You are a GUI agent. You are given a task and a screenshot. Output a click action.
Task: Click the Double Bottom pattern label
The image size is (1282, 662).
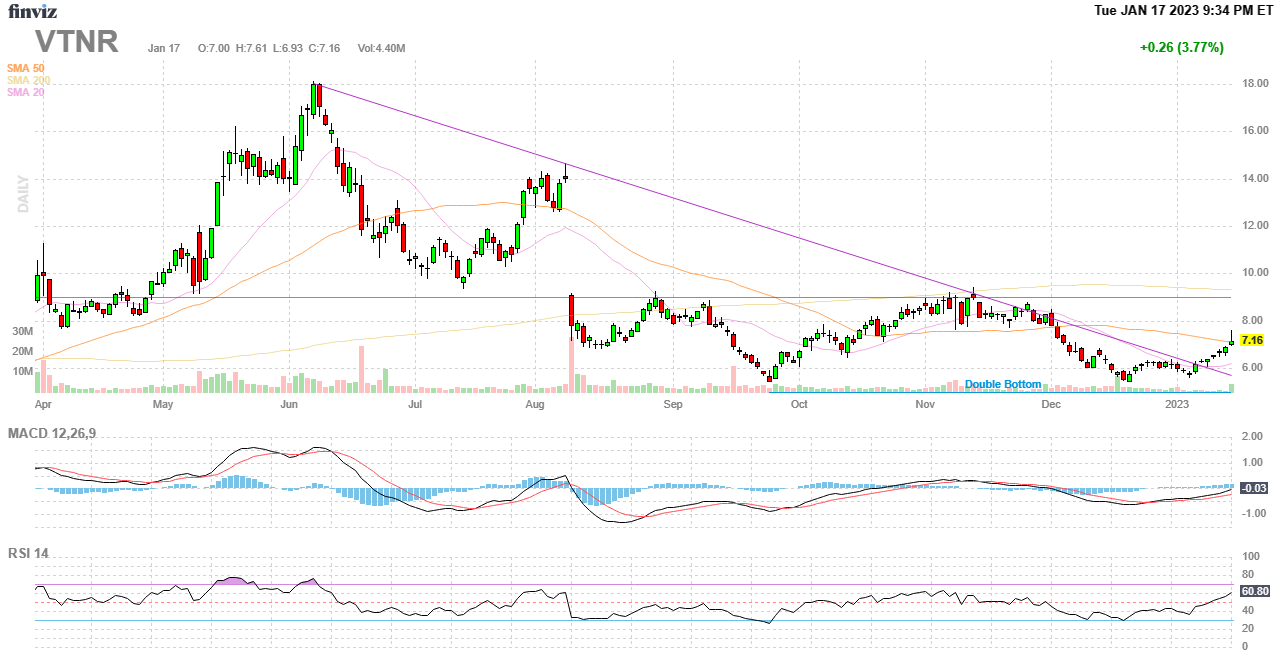pyautogui.click(x=1003, y=384)
